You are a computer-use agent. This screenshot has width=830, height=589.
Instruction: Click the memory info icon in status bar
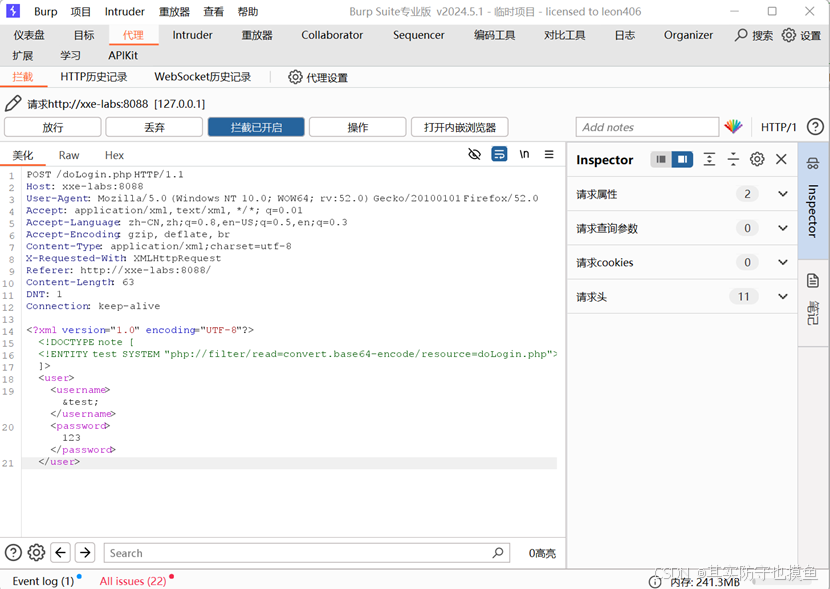pyautogui.click(x=655, y=582)
